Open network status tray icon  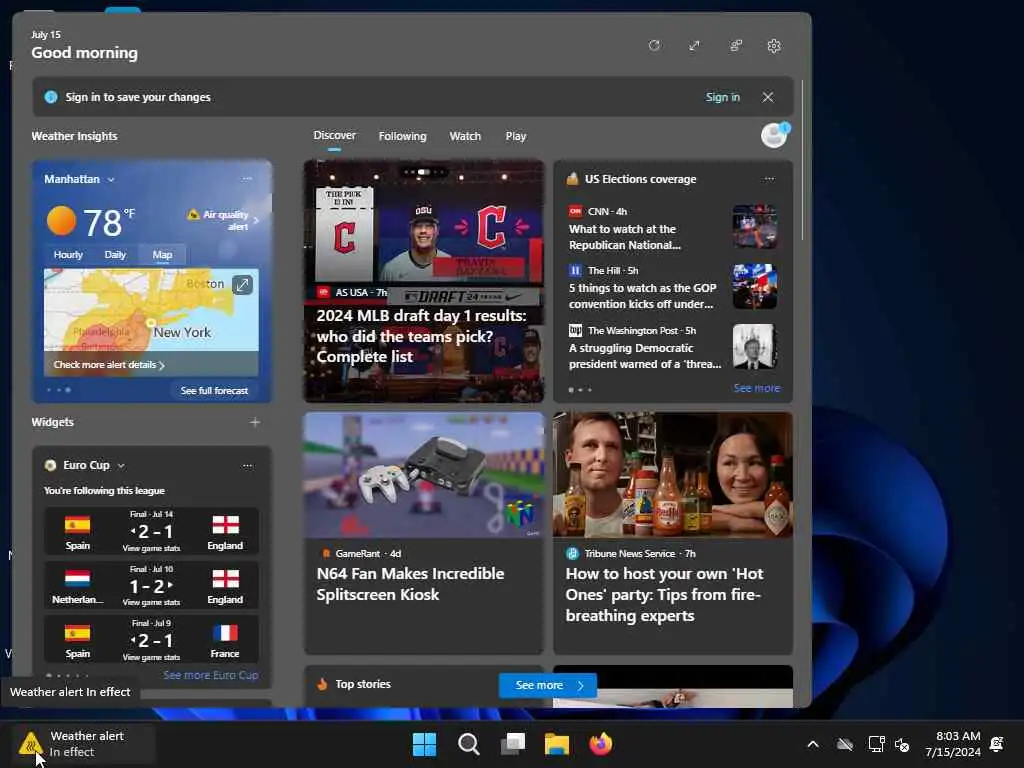(x=876, y=744)
